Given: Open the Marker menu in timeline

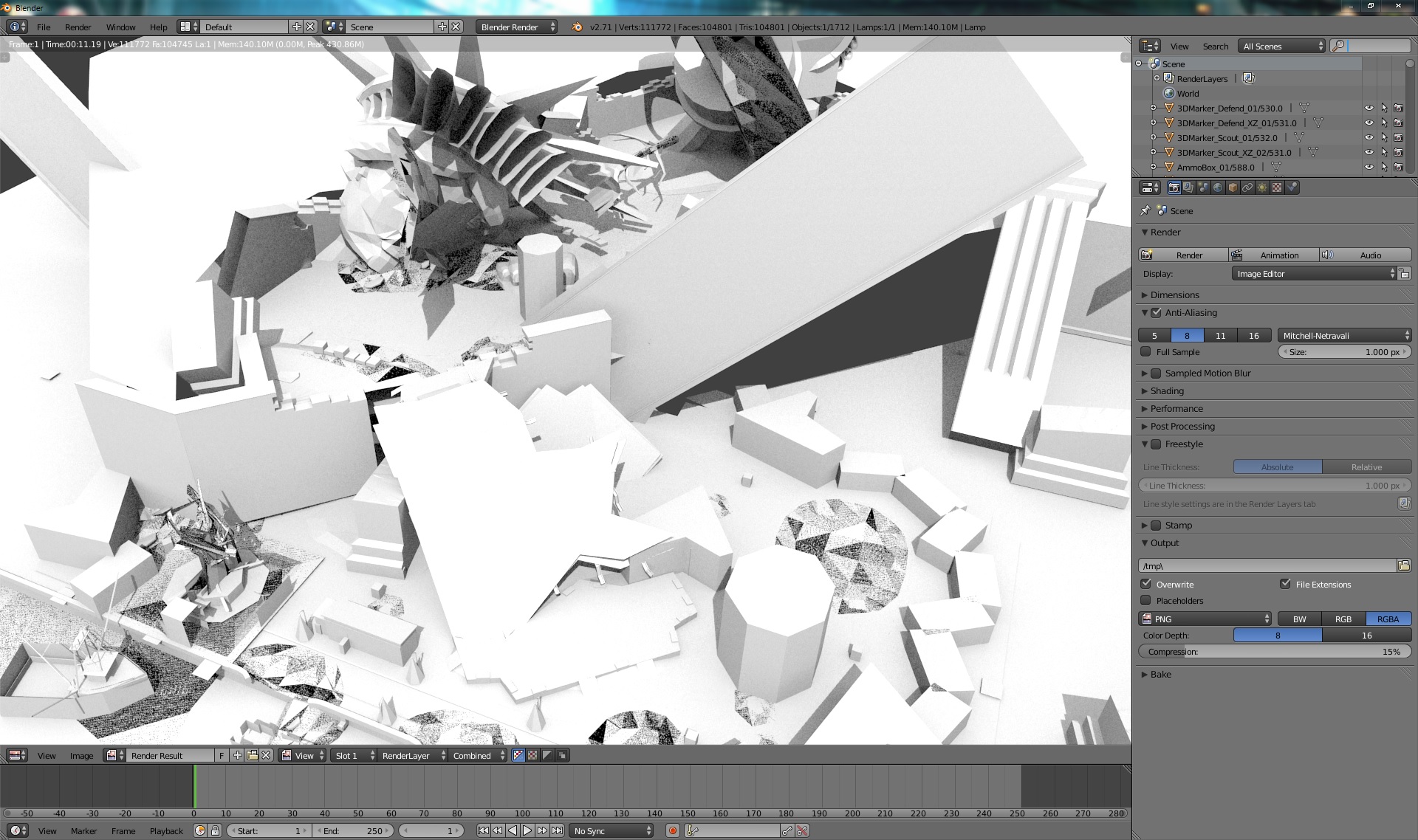Looking at the screenshot, I should (x=83, y=830).
